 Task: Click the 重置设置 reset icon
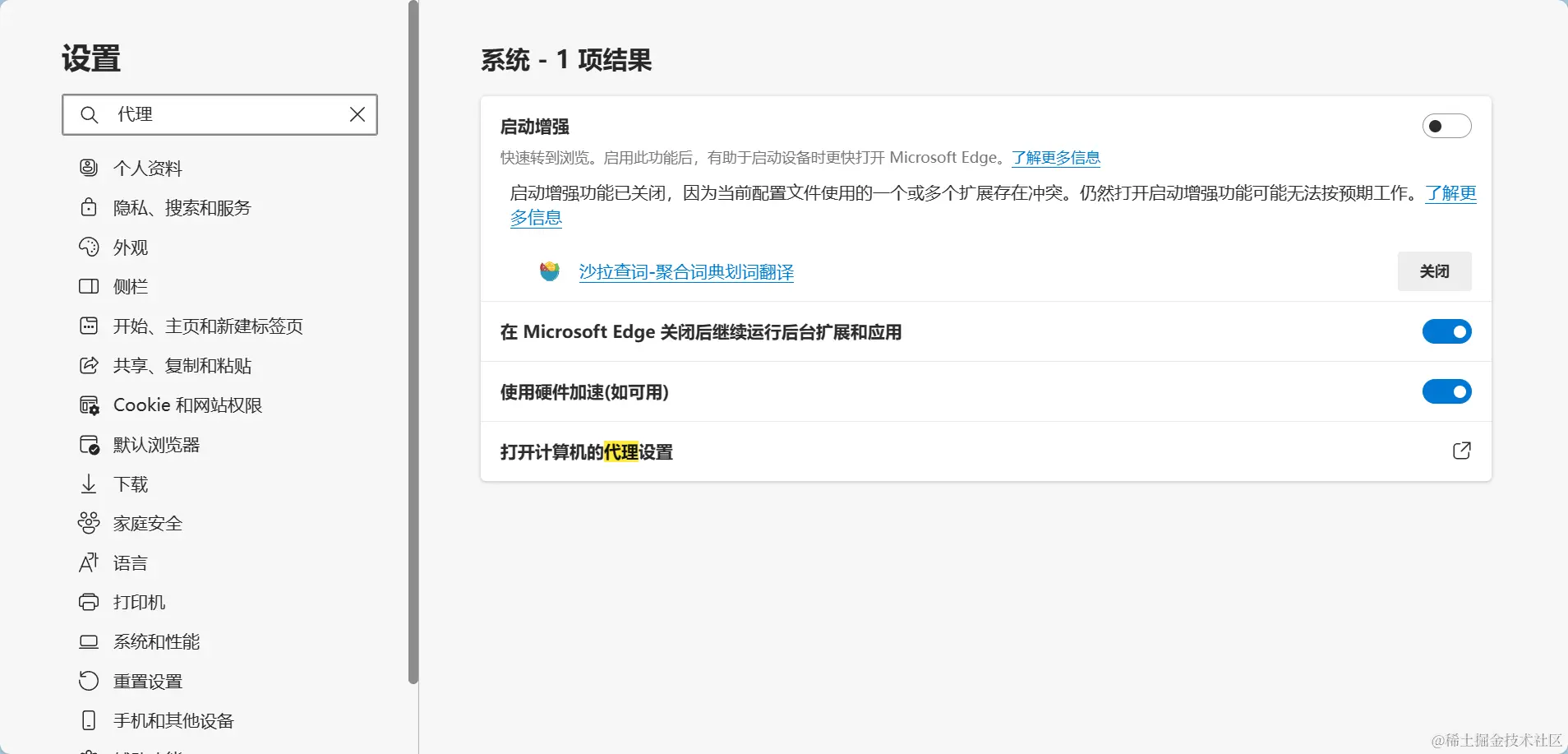tap(89, 681)
